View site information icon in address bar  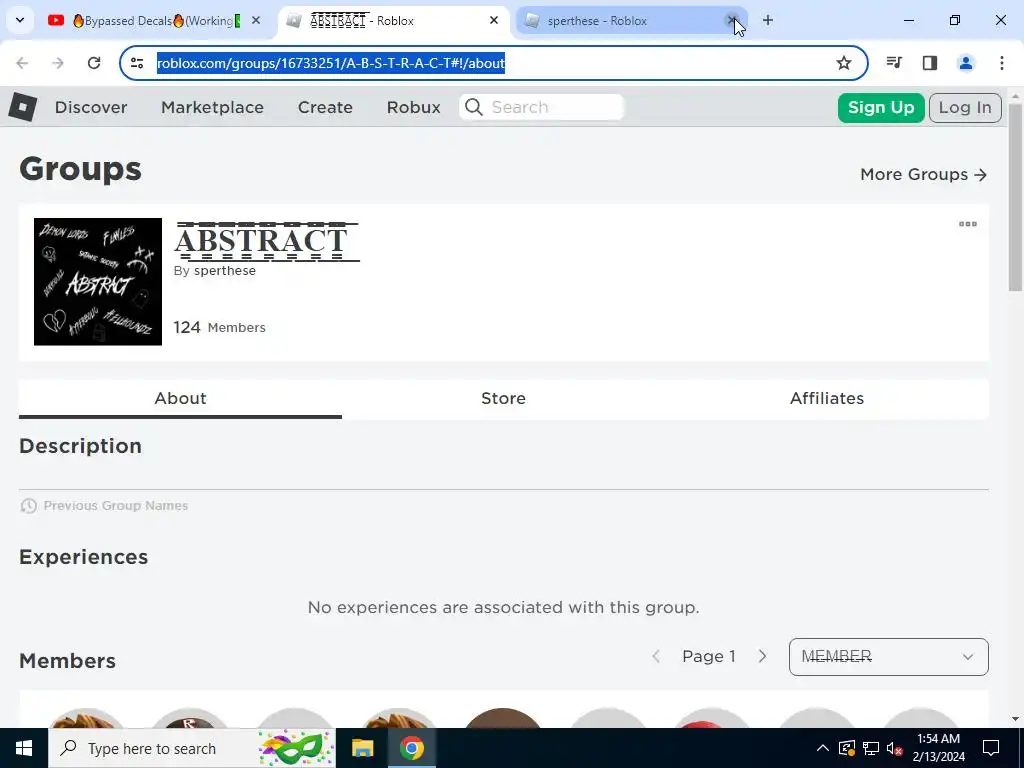pyautogui.click(x=137, y=63)
